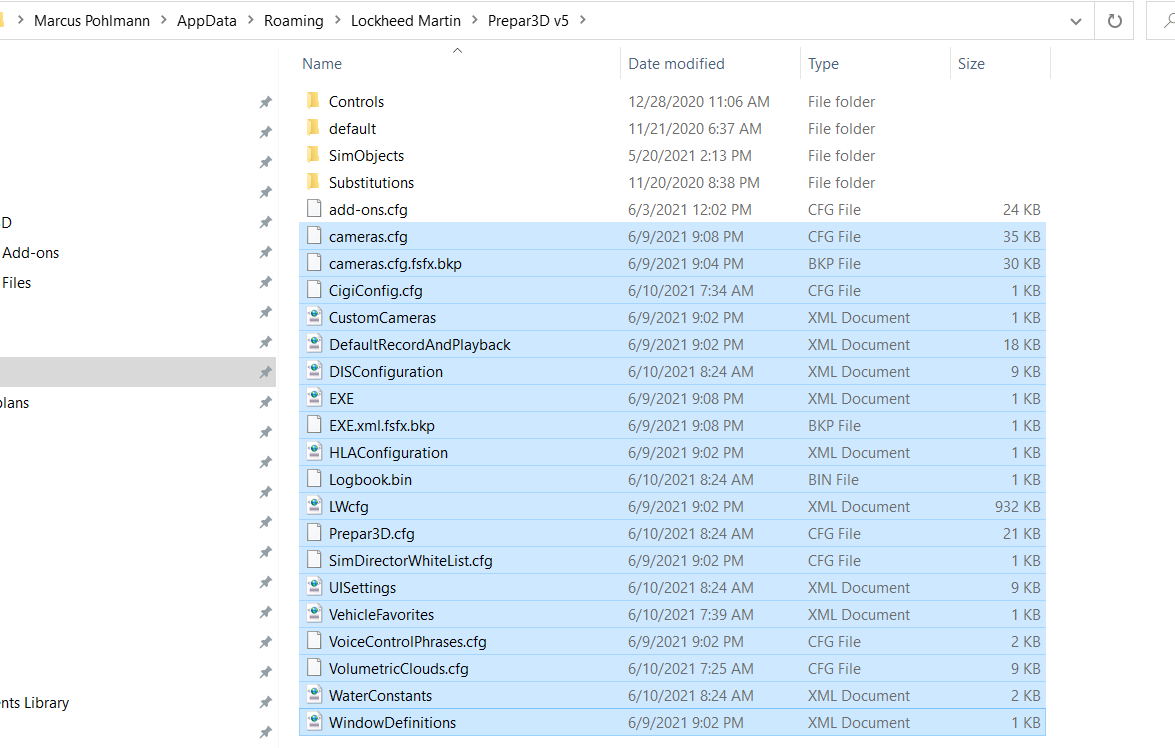Go to Marcus Pohlmann in the breadcrumb

[x=91, y=21]
